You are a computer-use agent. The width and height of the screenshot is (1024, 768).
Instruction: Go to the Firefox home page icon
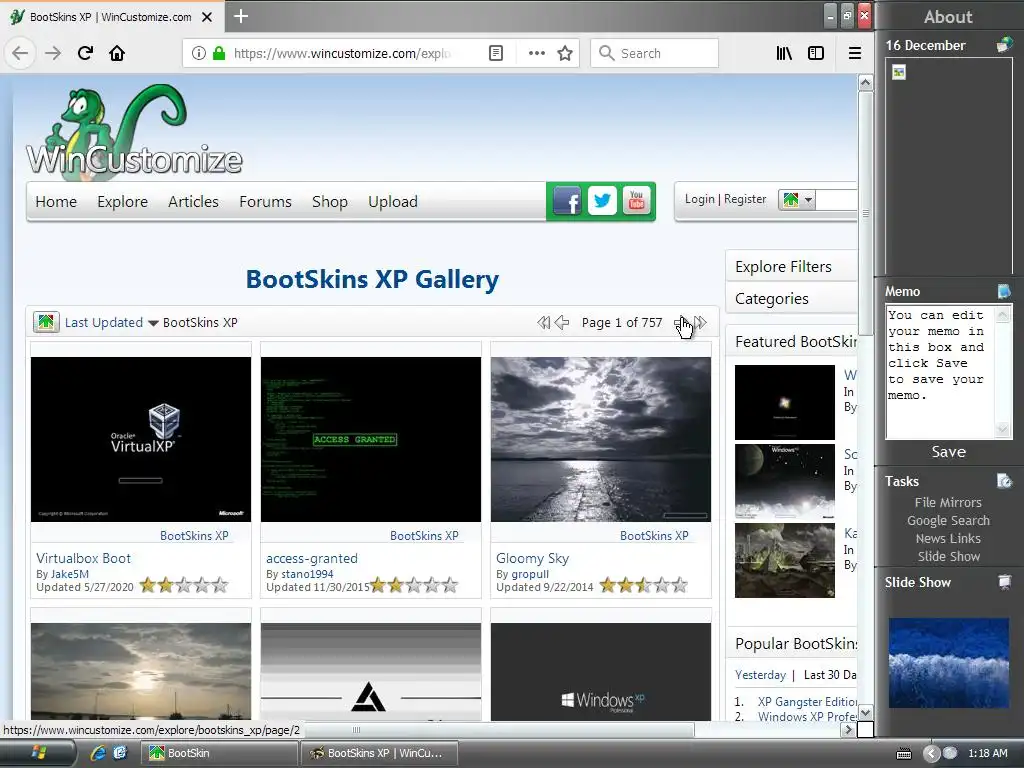point(117,53)
